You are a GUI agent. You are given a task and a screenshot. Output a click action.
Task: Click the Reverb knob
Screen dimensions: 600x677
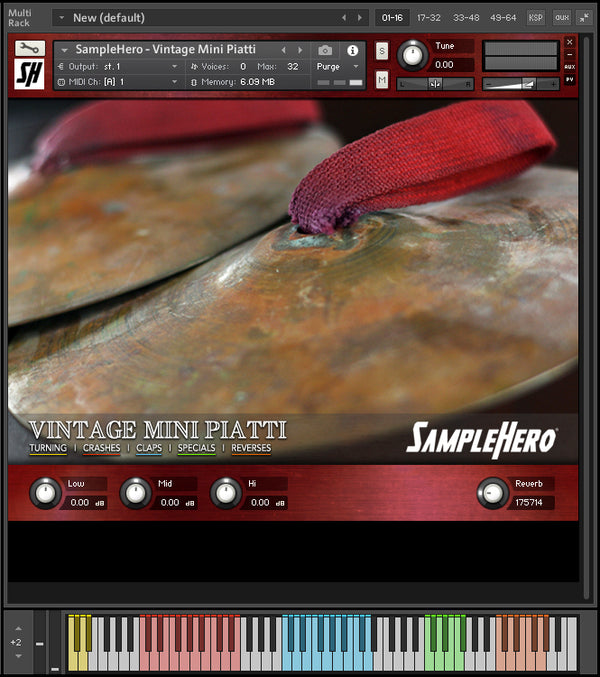[x=493, y=493]
